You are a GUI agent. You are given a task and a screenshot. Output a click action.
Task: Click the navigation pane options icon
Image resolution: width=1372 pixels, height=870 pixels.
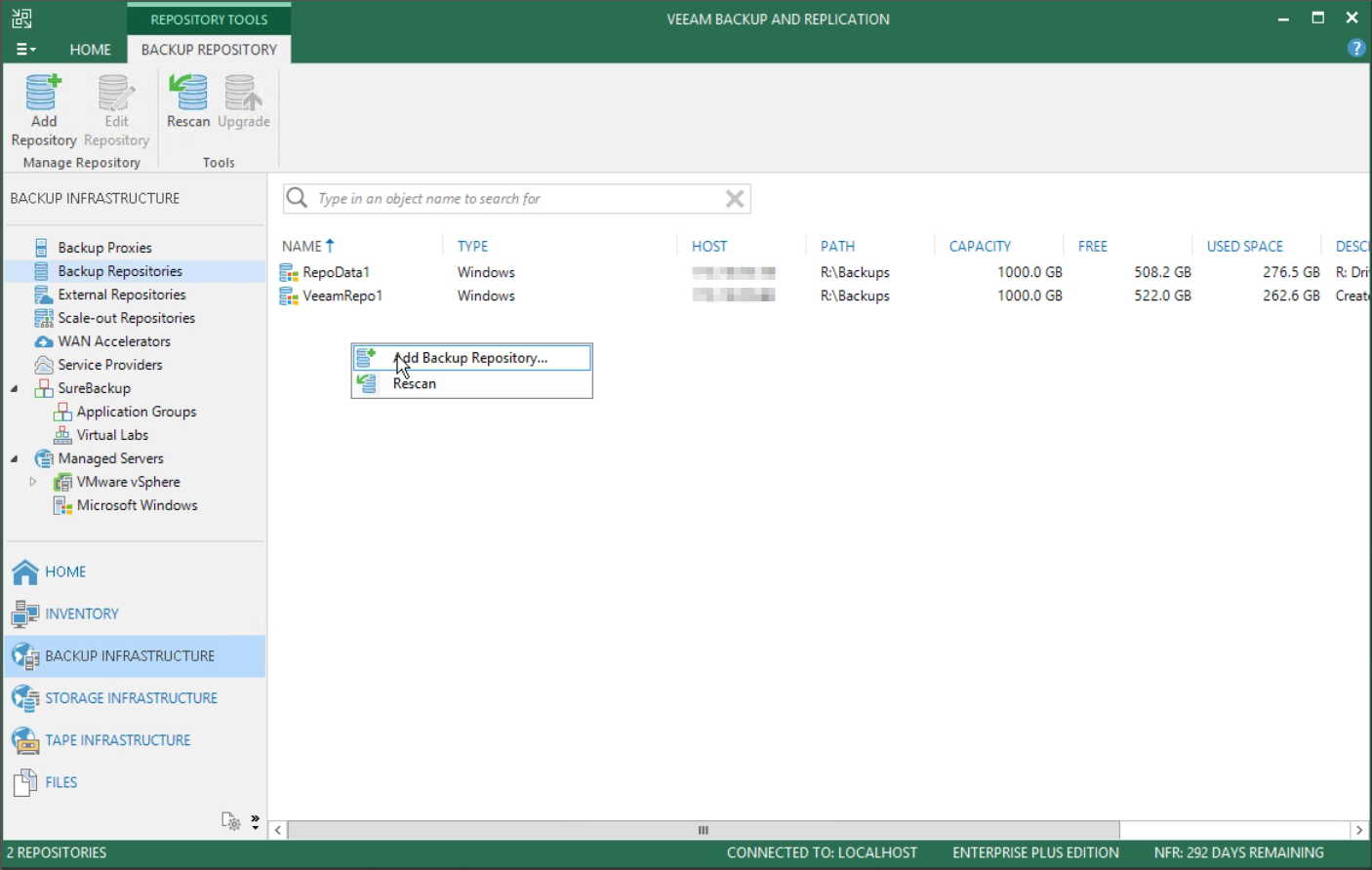230,821
